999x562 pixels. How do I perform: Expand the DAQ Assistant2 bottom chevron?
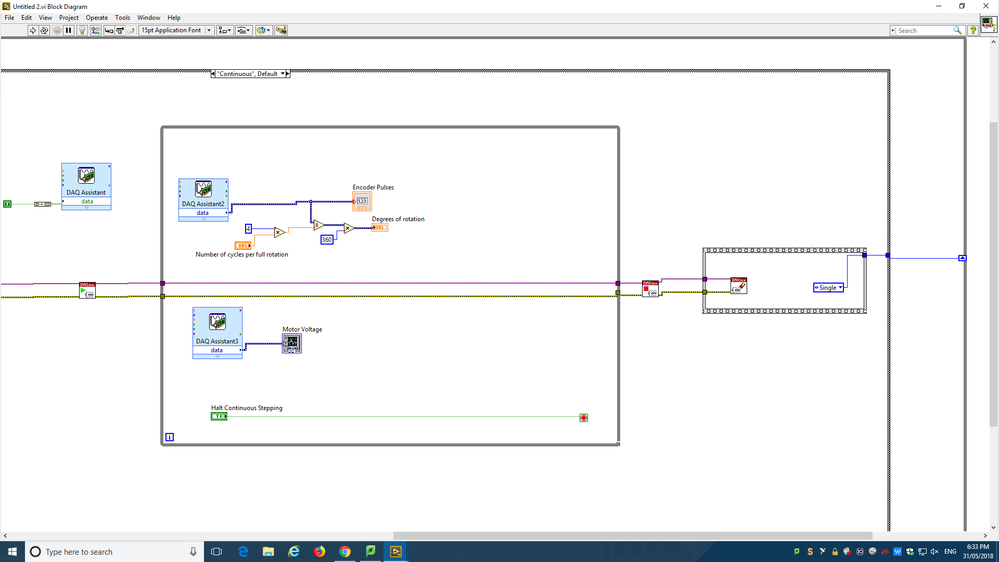(203, 219)
